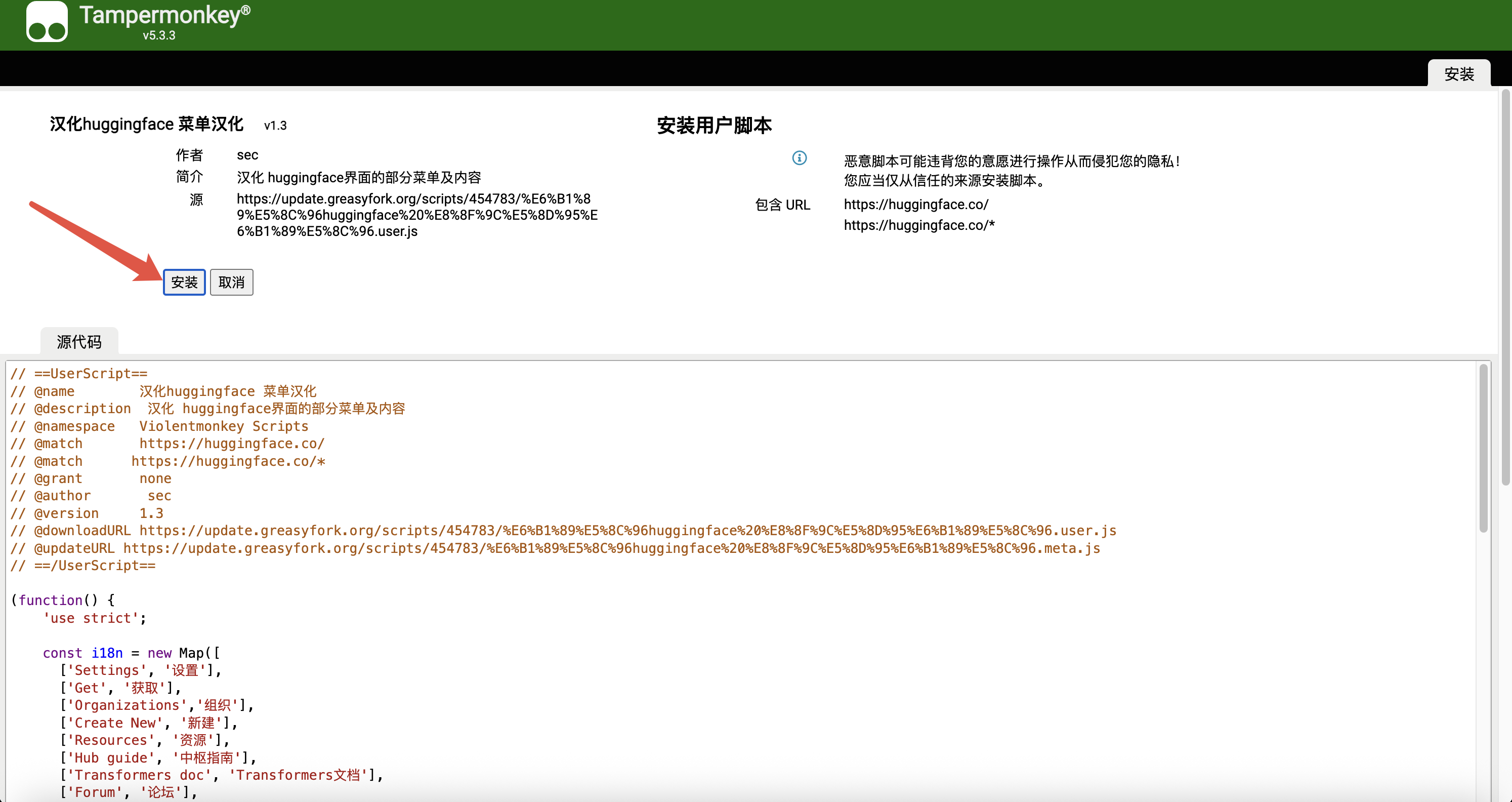This screenshot has height=802, width=1512.
Task: Click the ['Settings', '设置'] code line
Action: pyautogui.click(x=141, y=670)
